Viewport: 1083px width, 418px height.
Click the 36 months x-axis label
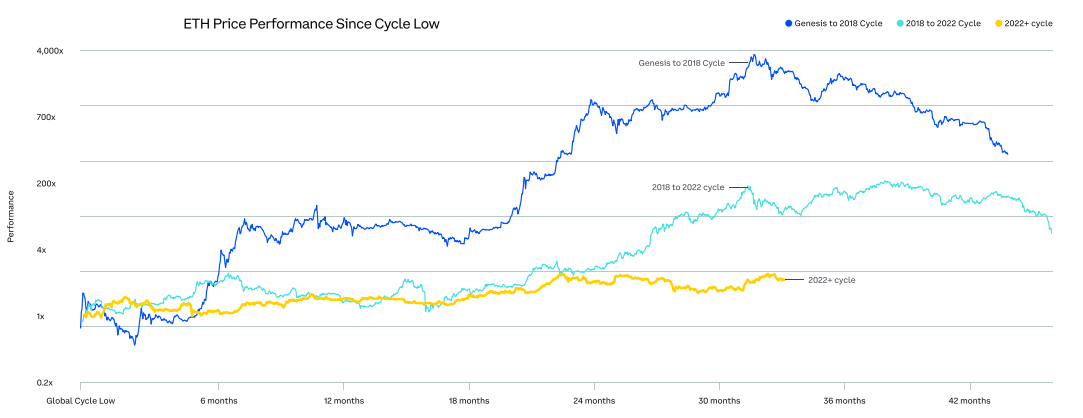click(844, 402)
